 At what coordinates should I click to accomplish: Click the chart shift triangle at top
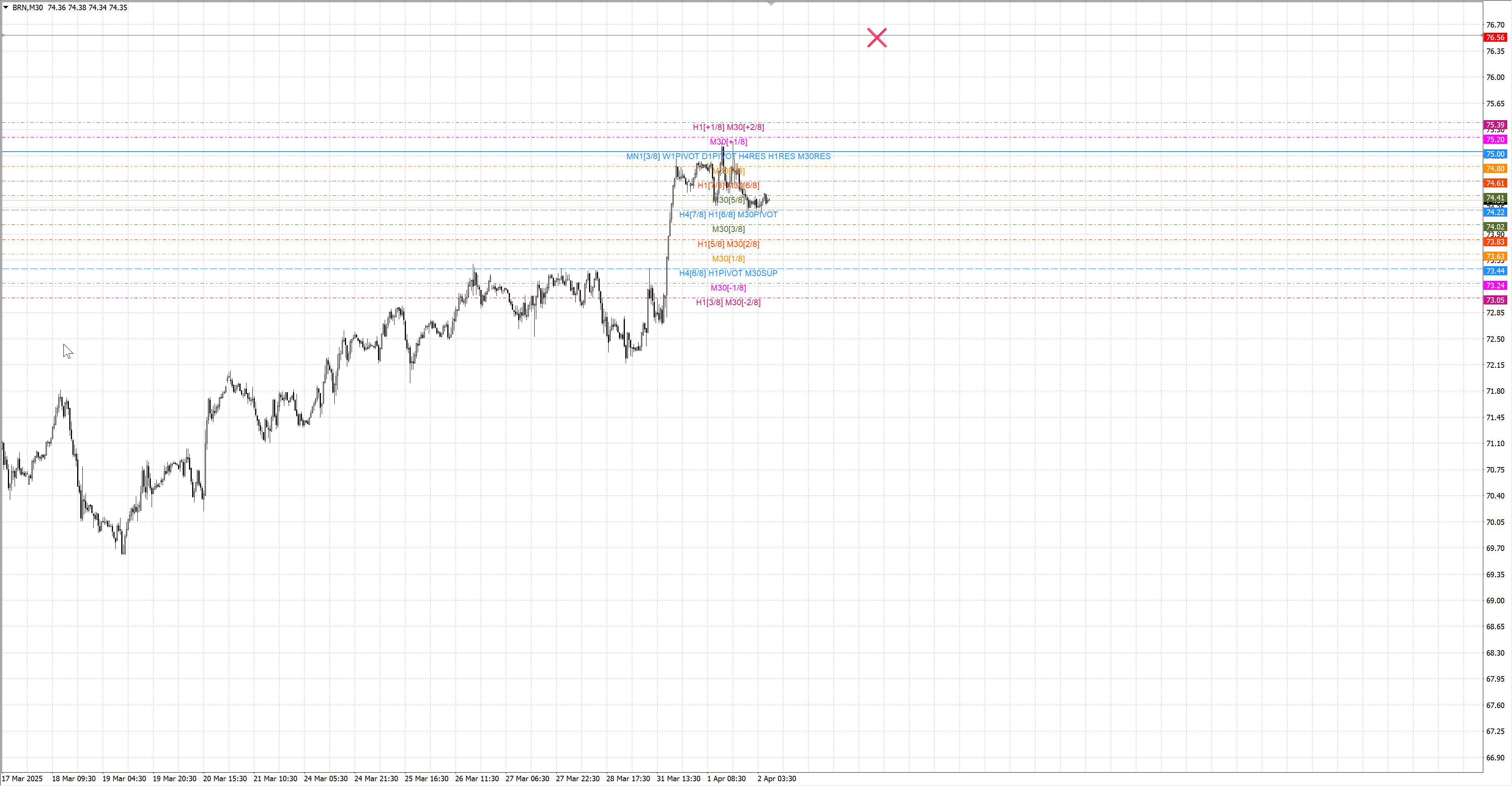tap(771, 4)
